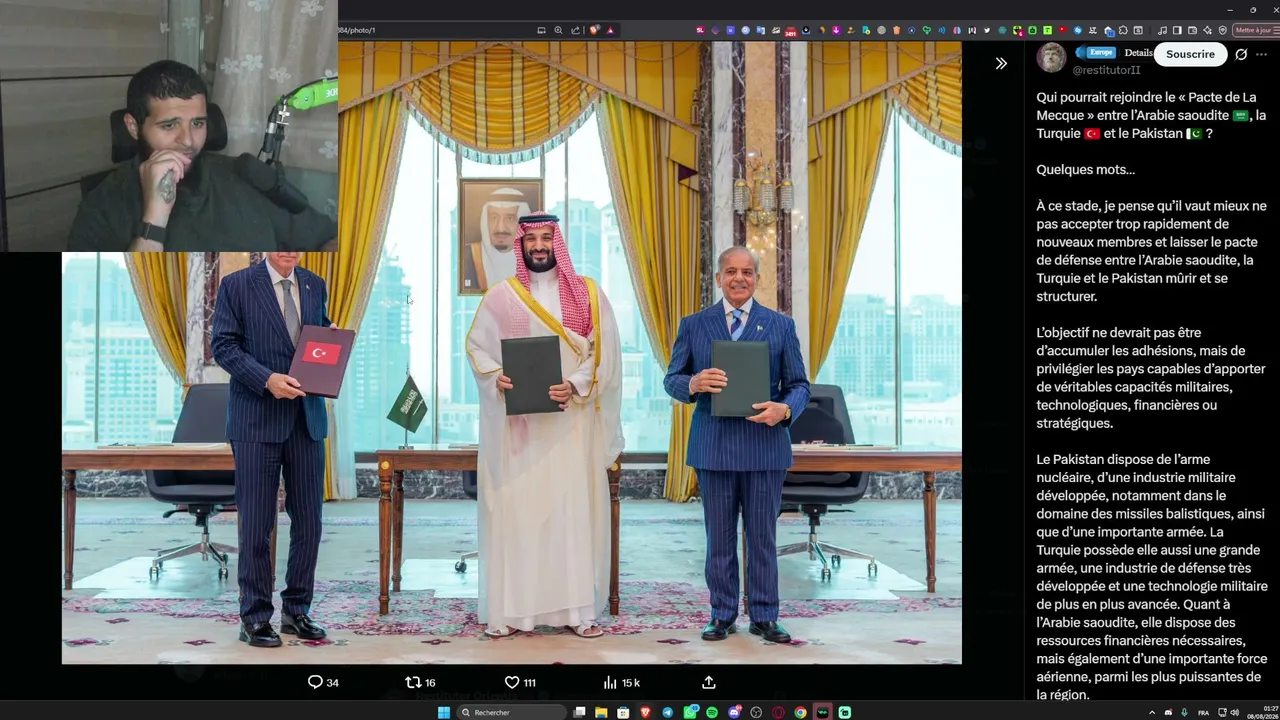Viewport: 1280px width, 720px height.
Task: Open the Grok icon beside Souscrire
Action: coord(1241,54)
